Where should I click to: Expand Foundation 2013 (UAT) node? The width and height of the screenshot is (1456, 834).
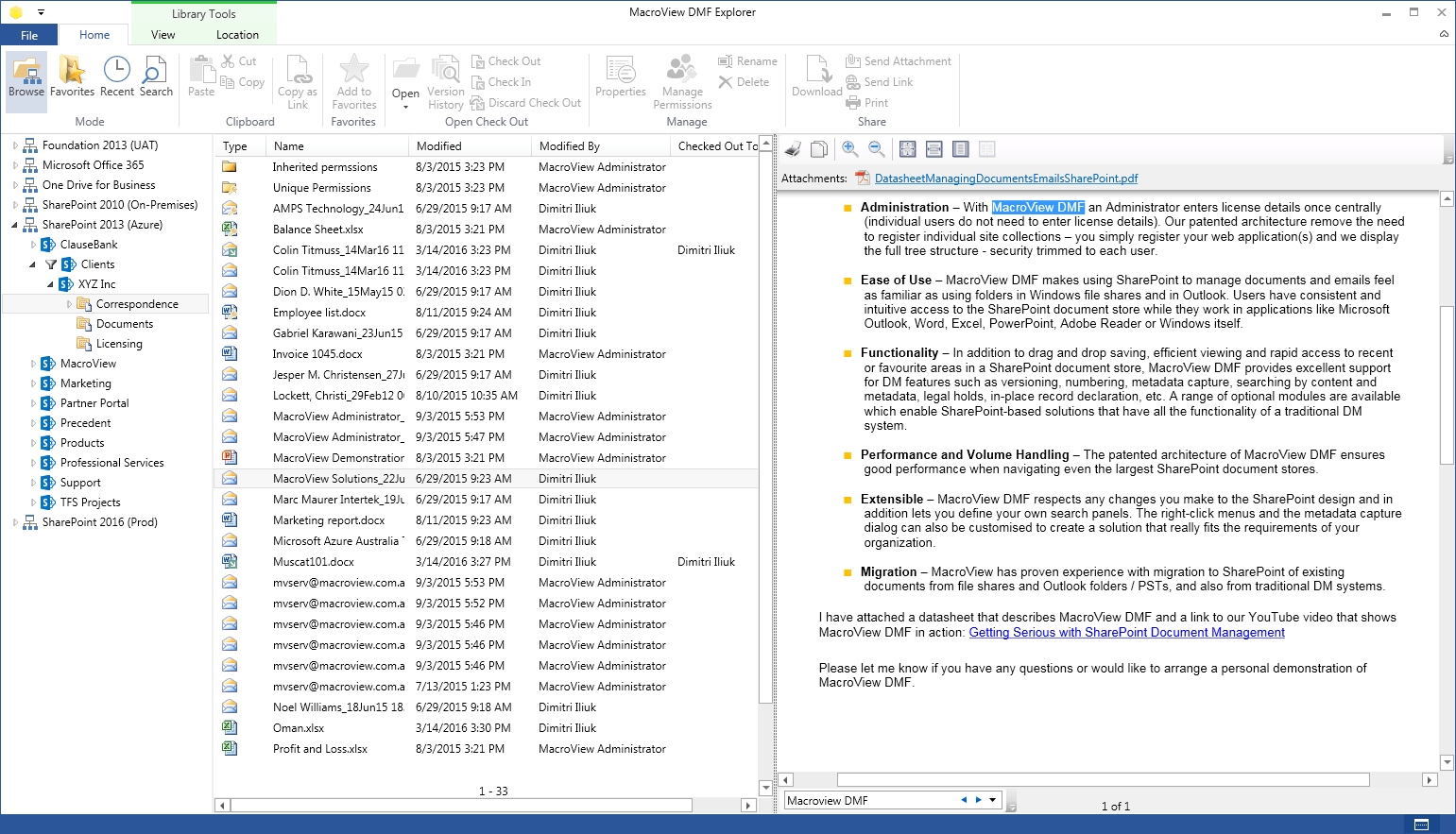[15, 145]
